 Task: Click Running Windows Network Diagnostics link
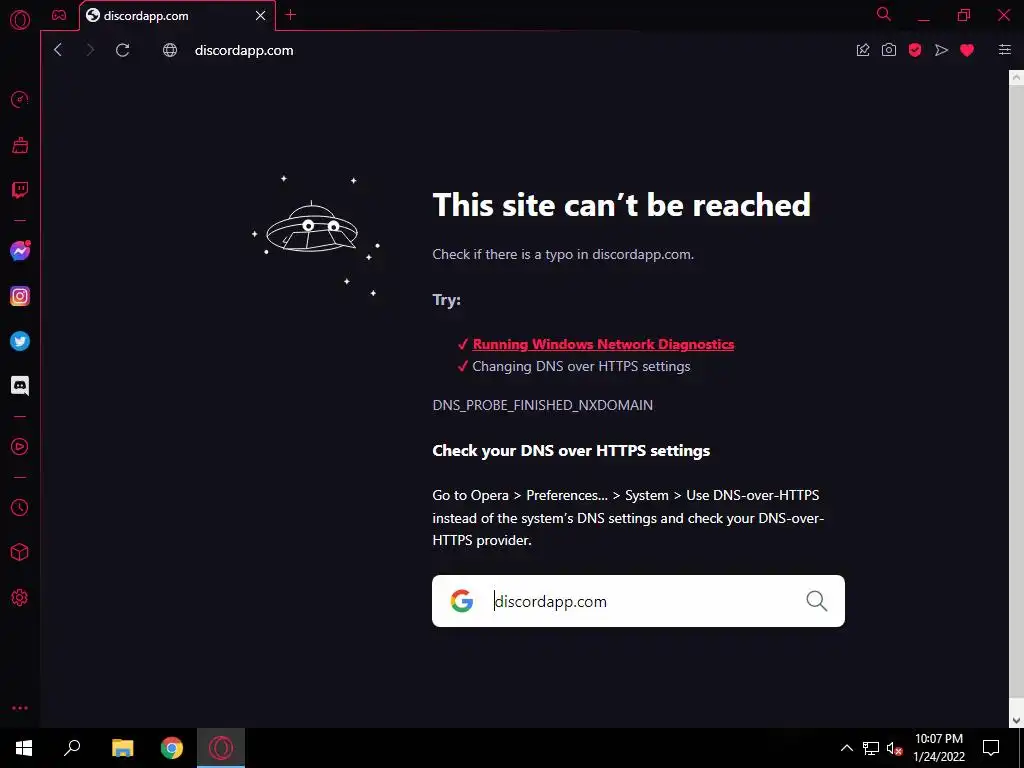(x=603, y=344)
